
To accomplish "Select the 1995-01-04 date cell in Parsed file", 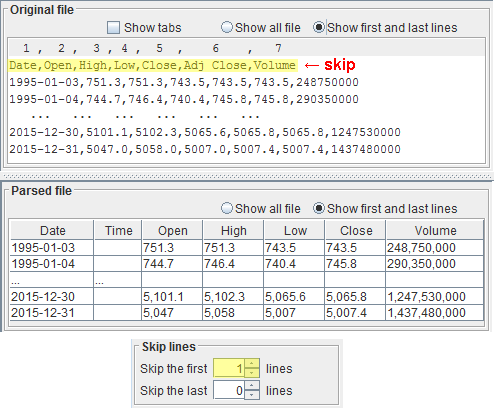I will tap(52, 264).
